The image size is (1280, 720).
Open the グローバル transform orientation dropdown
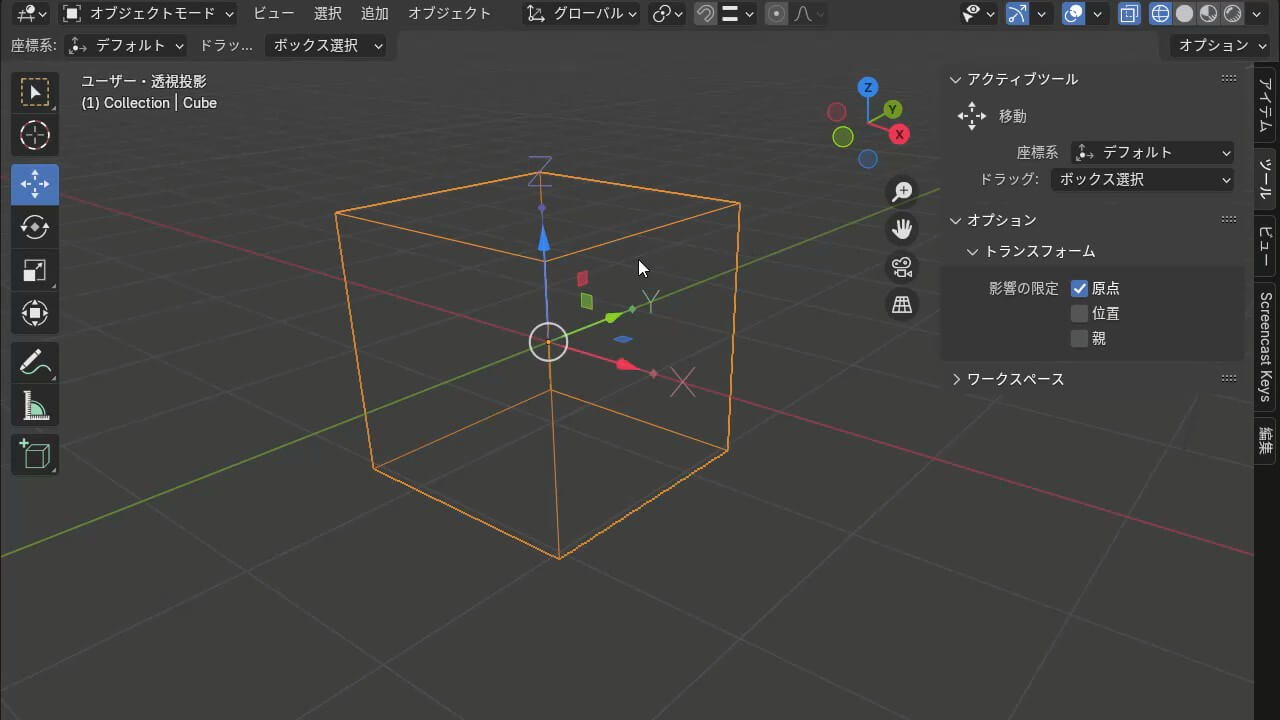(x=581, y=14)
